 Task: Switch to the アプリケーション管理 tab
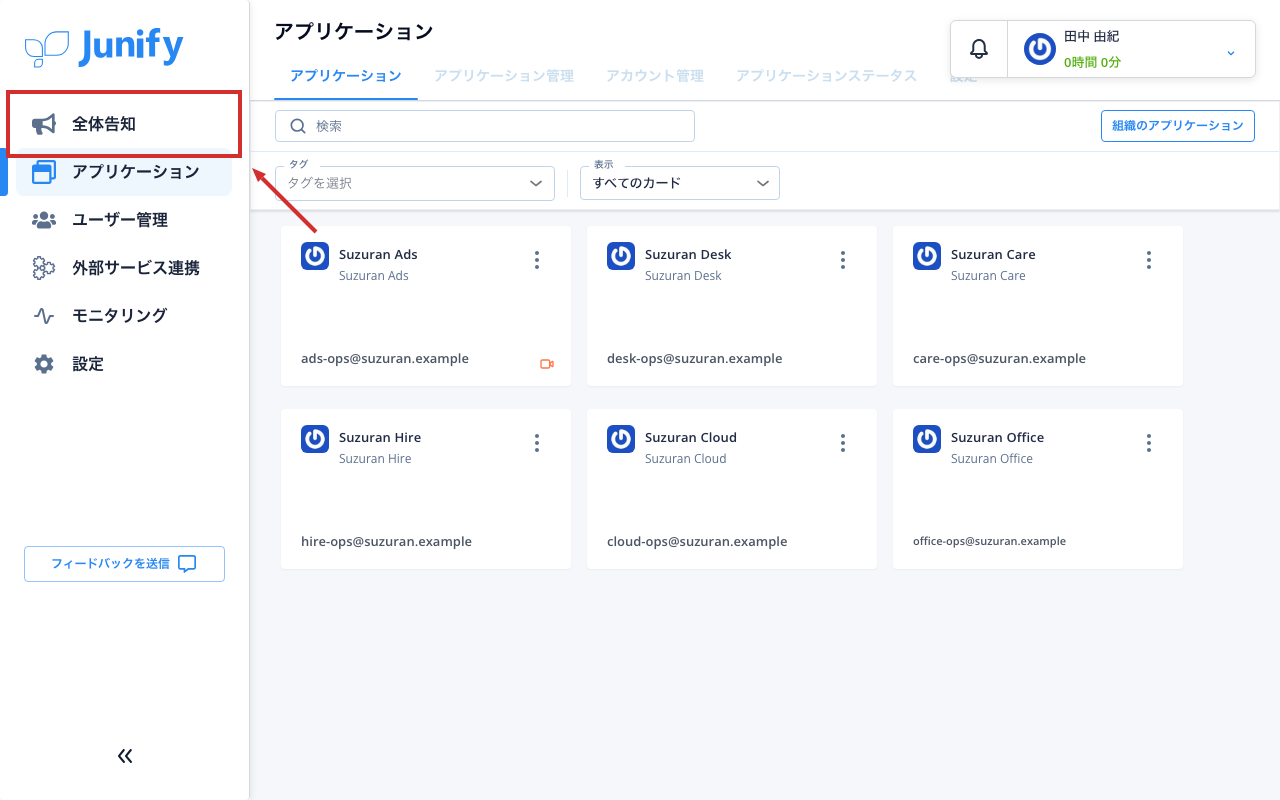point(504,76)
